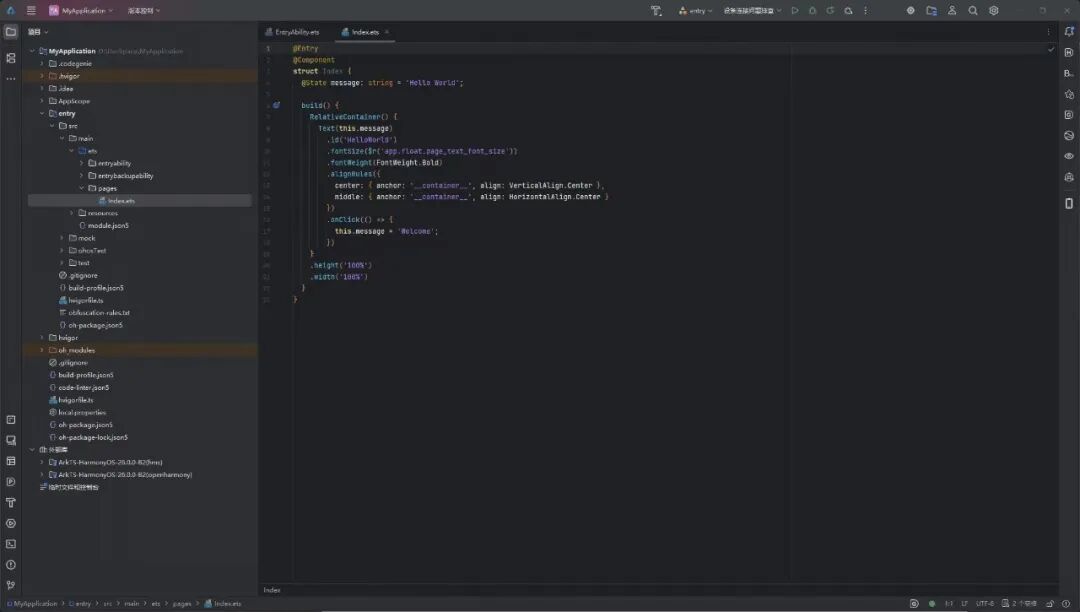
Task: Click the entry breadcrumb in the status bar
Action: coord(80,604)
